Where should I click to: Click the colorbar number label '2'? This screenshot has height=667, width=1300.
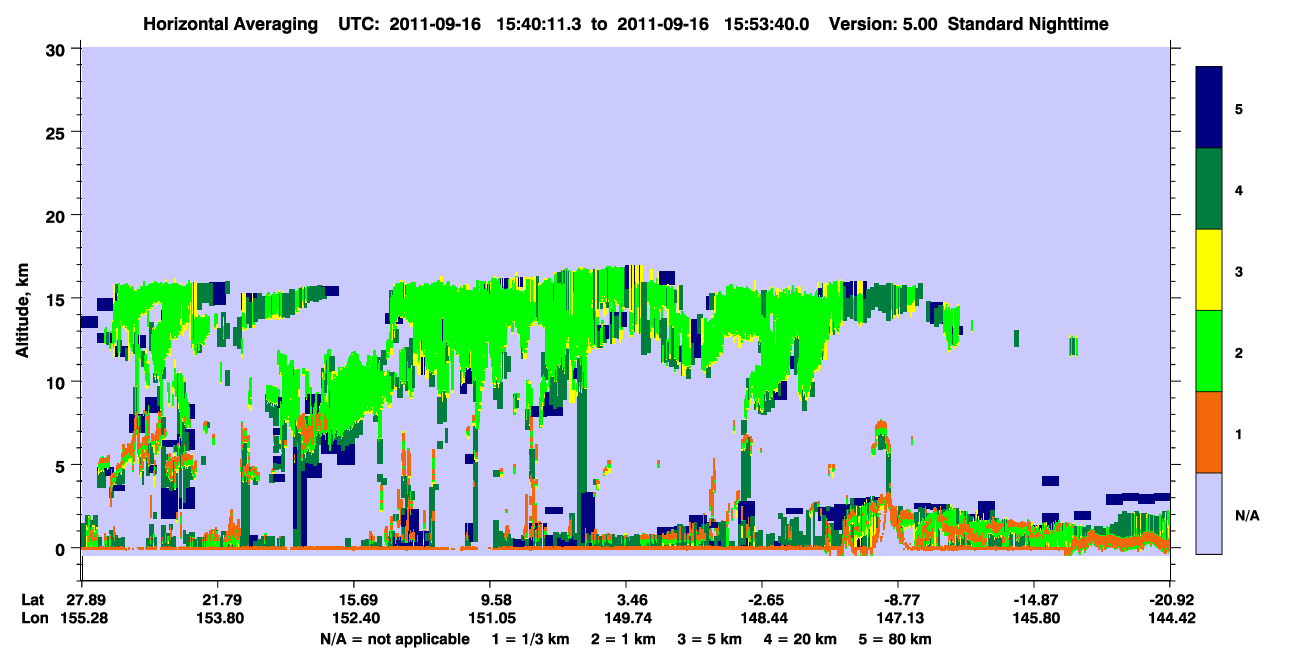(1238, 352)
